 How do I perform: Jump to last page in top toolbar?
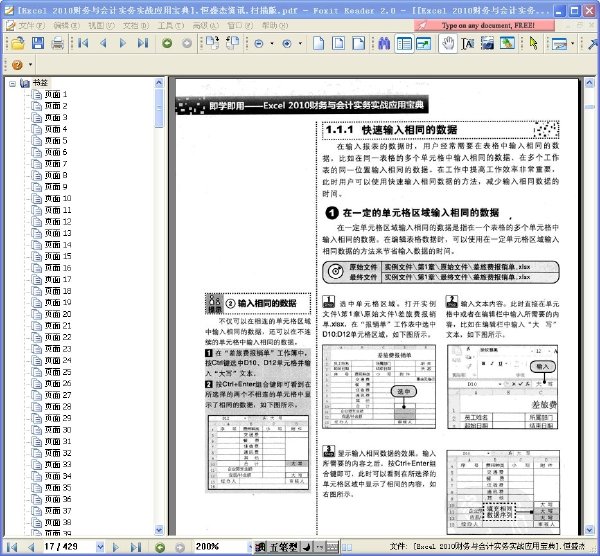point(143,43)
